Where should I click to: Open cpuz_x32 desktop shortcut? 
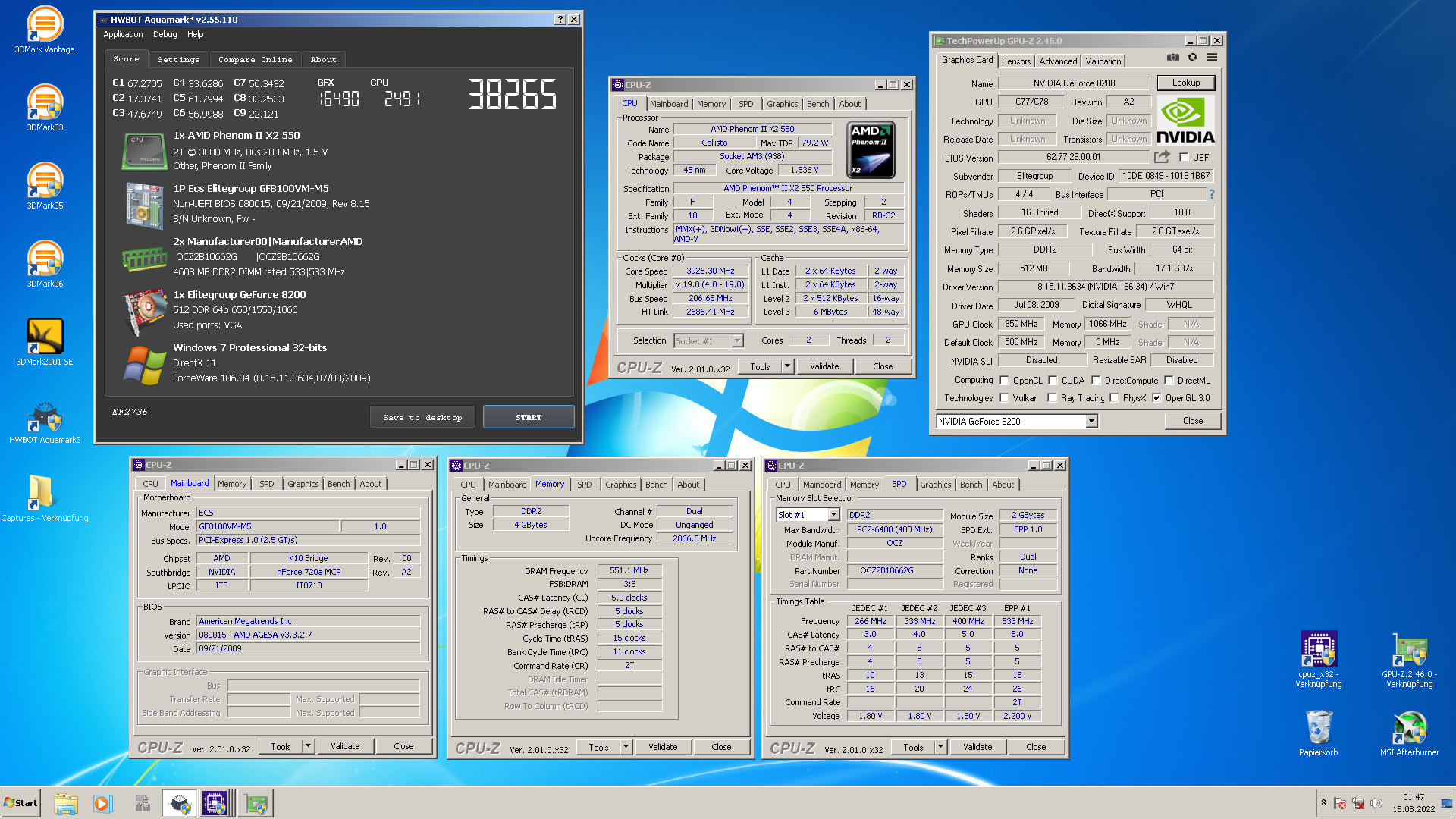(1319, 659)
